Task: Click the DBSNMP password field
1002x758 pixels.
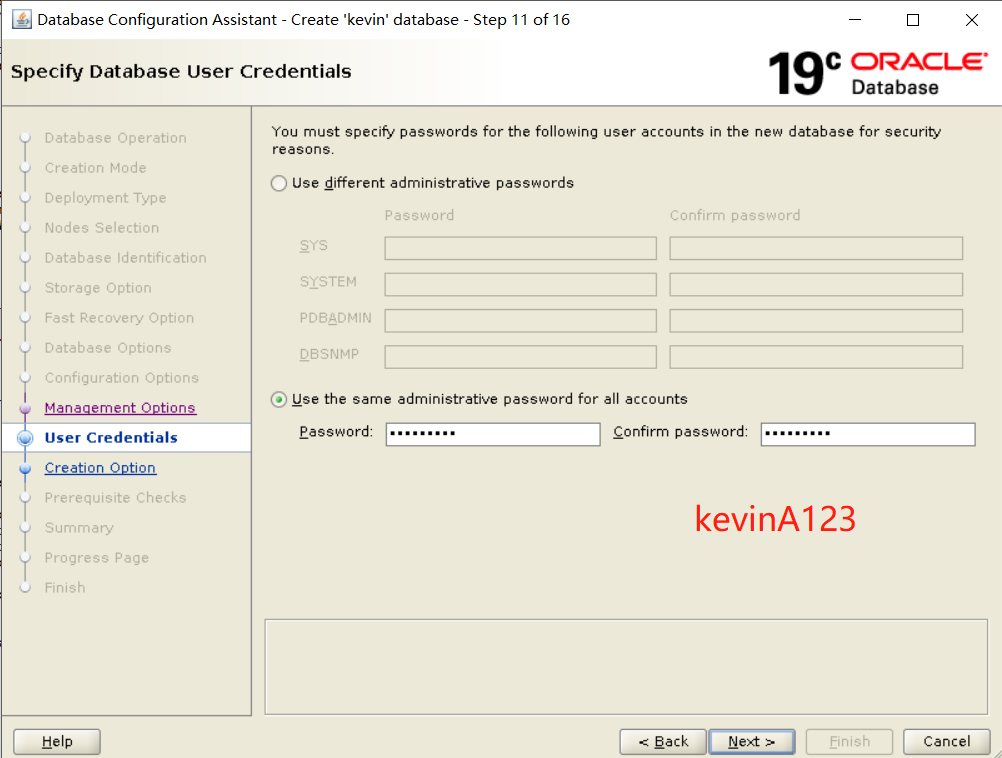Action: [x=520, y=357]
